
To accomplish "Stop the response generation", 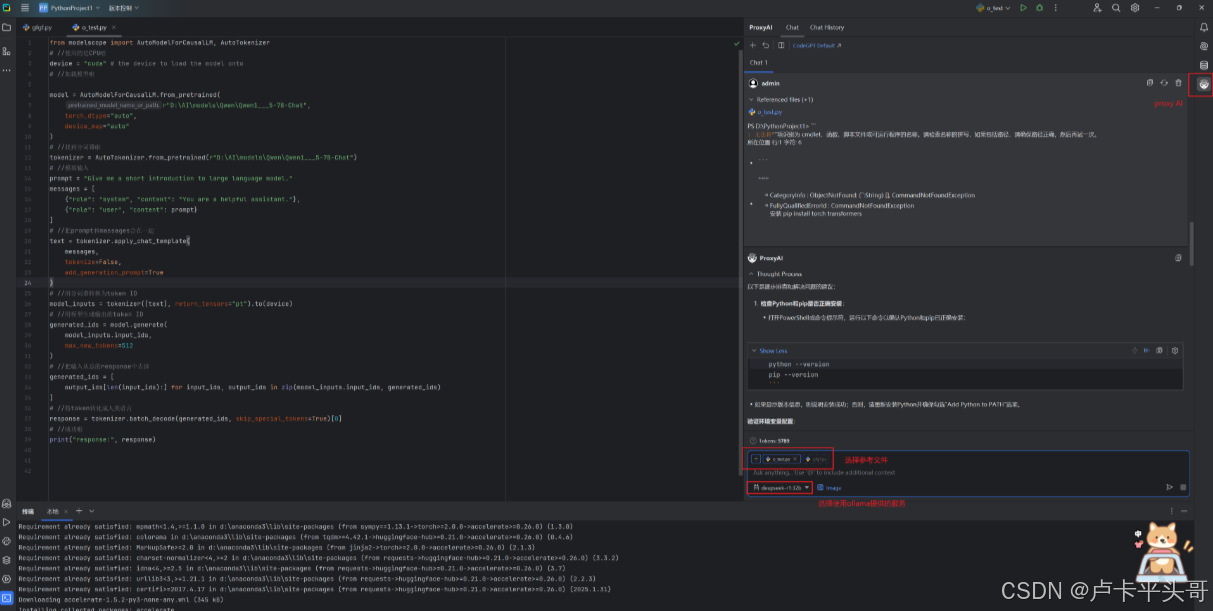I will [x=1182, y=488].
